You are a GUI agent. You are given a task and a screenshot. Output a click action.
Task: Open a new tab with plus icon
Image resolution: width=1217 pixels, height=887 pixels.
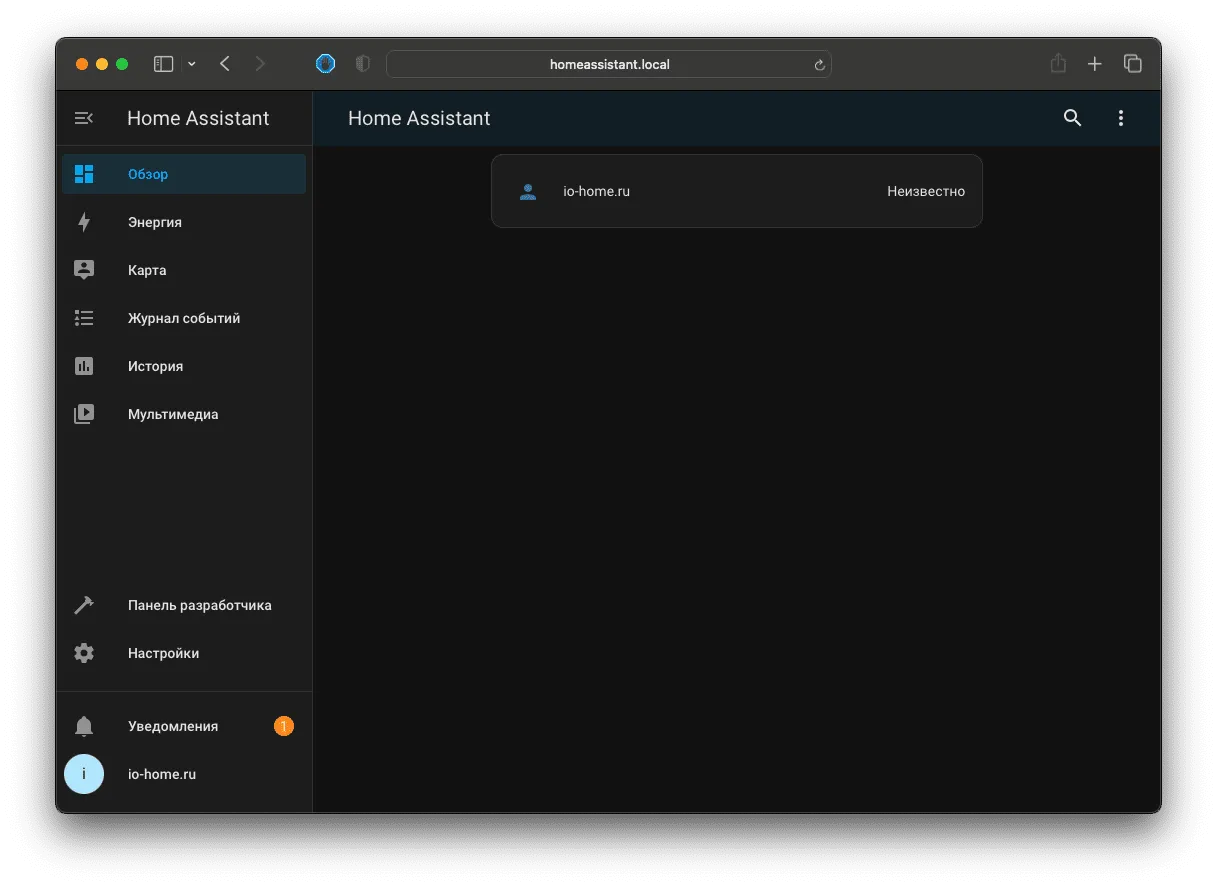(x=1095, y=64)
